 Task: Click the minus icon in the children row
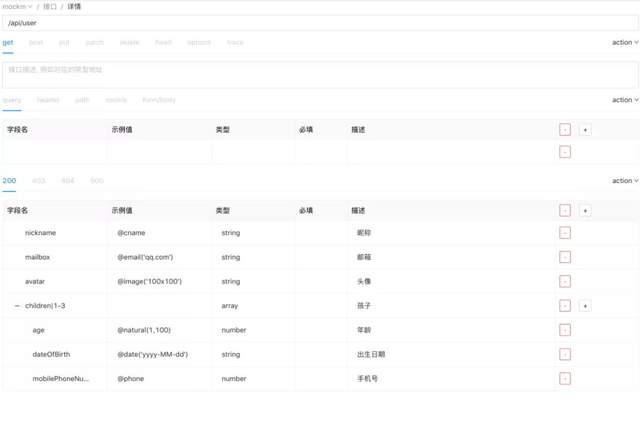pos(565,306)
